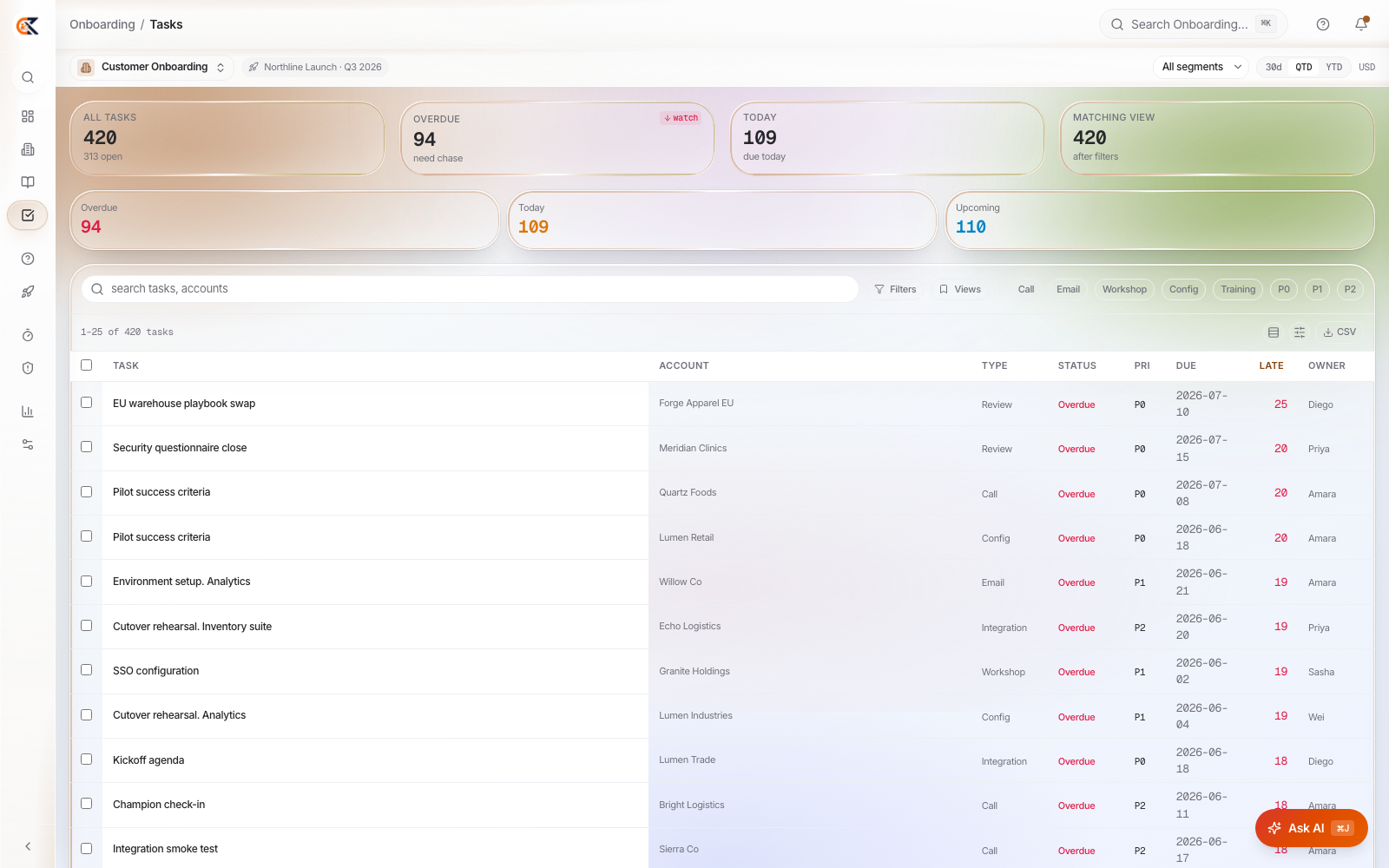Filter tasks by Training type chip
Screen dimensions: 1389x868
(x=1238, y=289)
